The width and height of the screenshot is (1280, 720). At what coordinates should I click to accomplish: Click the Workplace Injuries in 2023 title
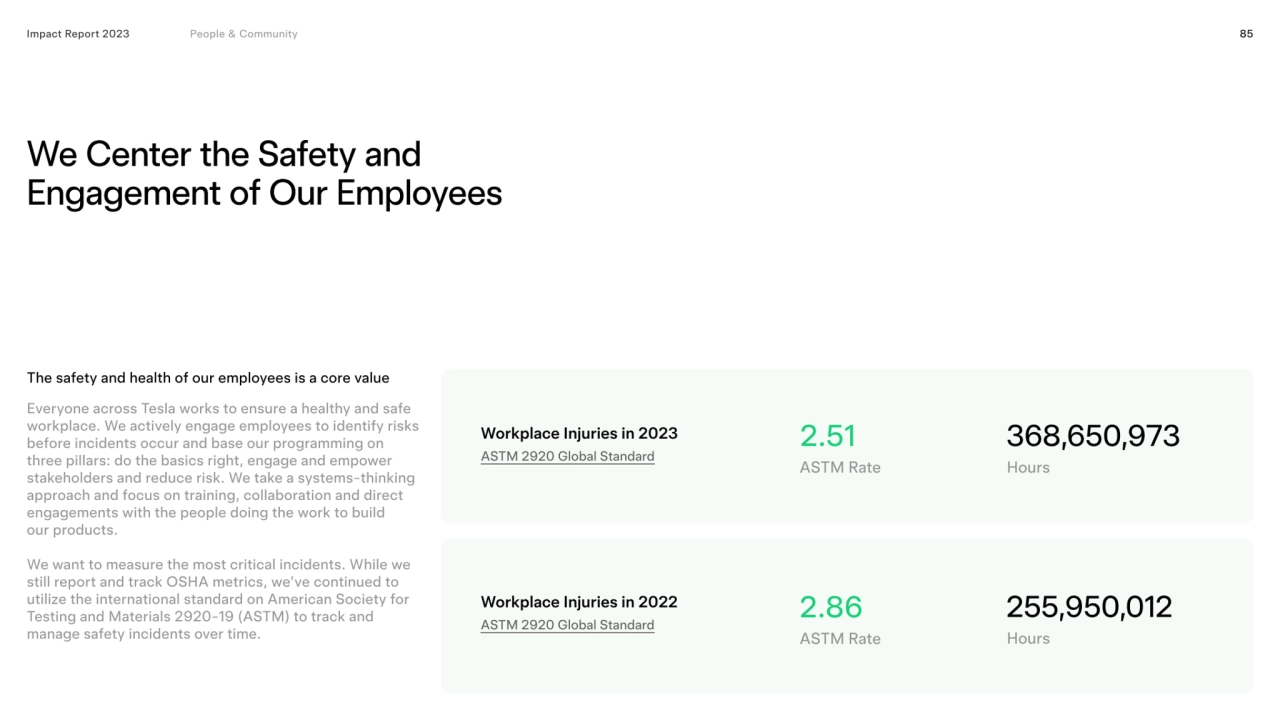[579, 433]
